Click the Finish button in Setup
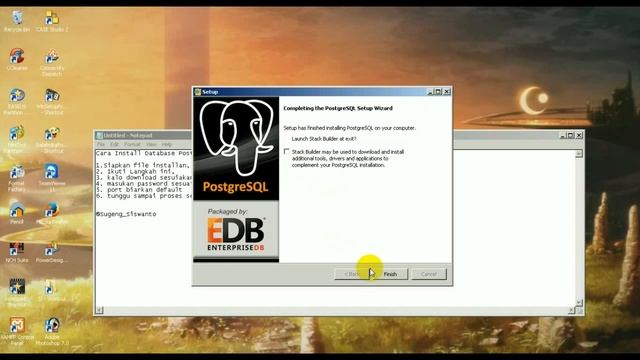The height and width of the screenshot is (360, 640). (x=390, y=274)
